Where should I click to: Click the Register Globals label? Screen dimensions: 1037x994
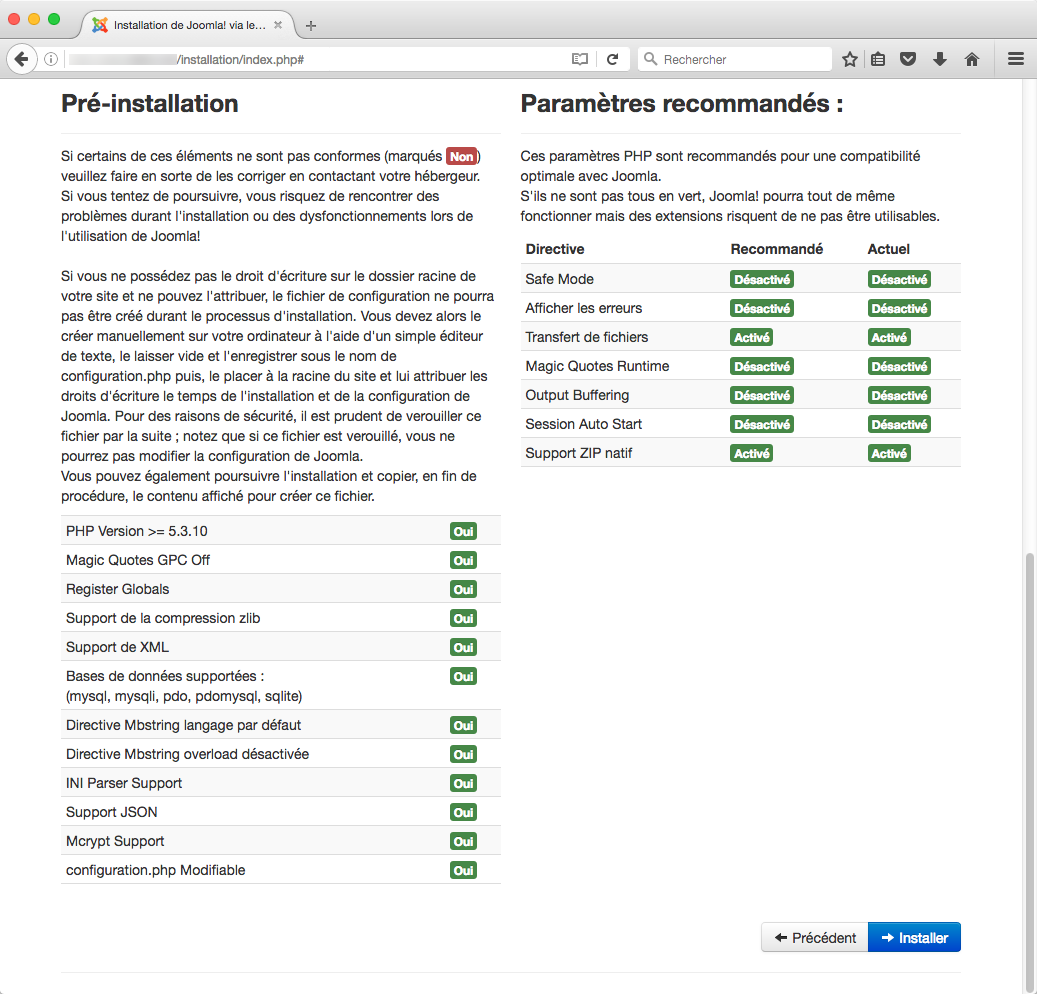[x=118, y=589]
